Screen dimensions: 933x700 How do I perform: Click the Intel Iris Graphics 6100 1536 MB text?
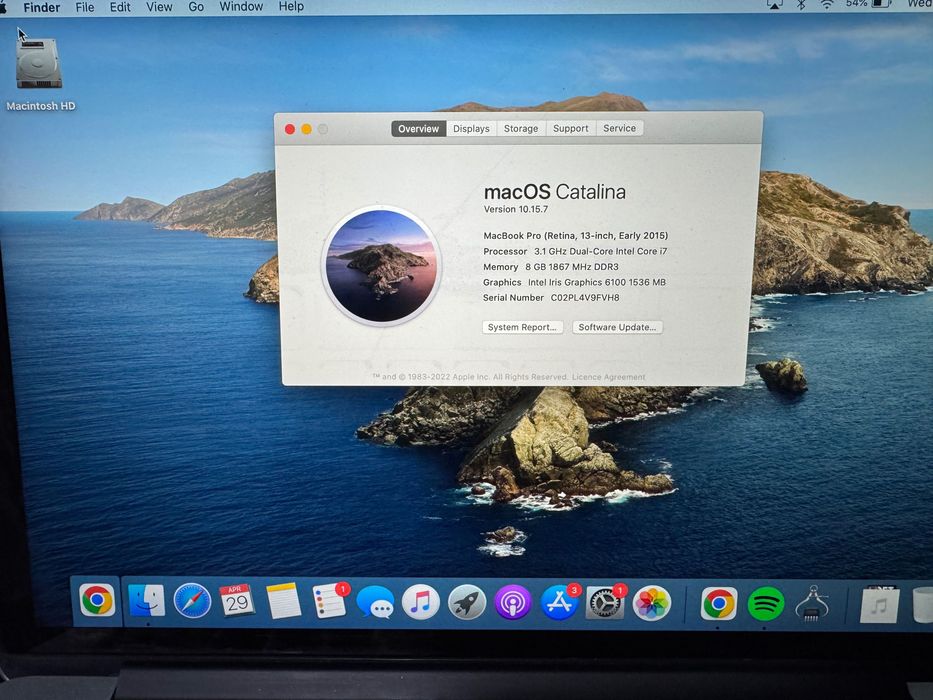[597, 282]
